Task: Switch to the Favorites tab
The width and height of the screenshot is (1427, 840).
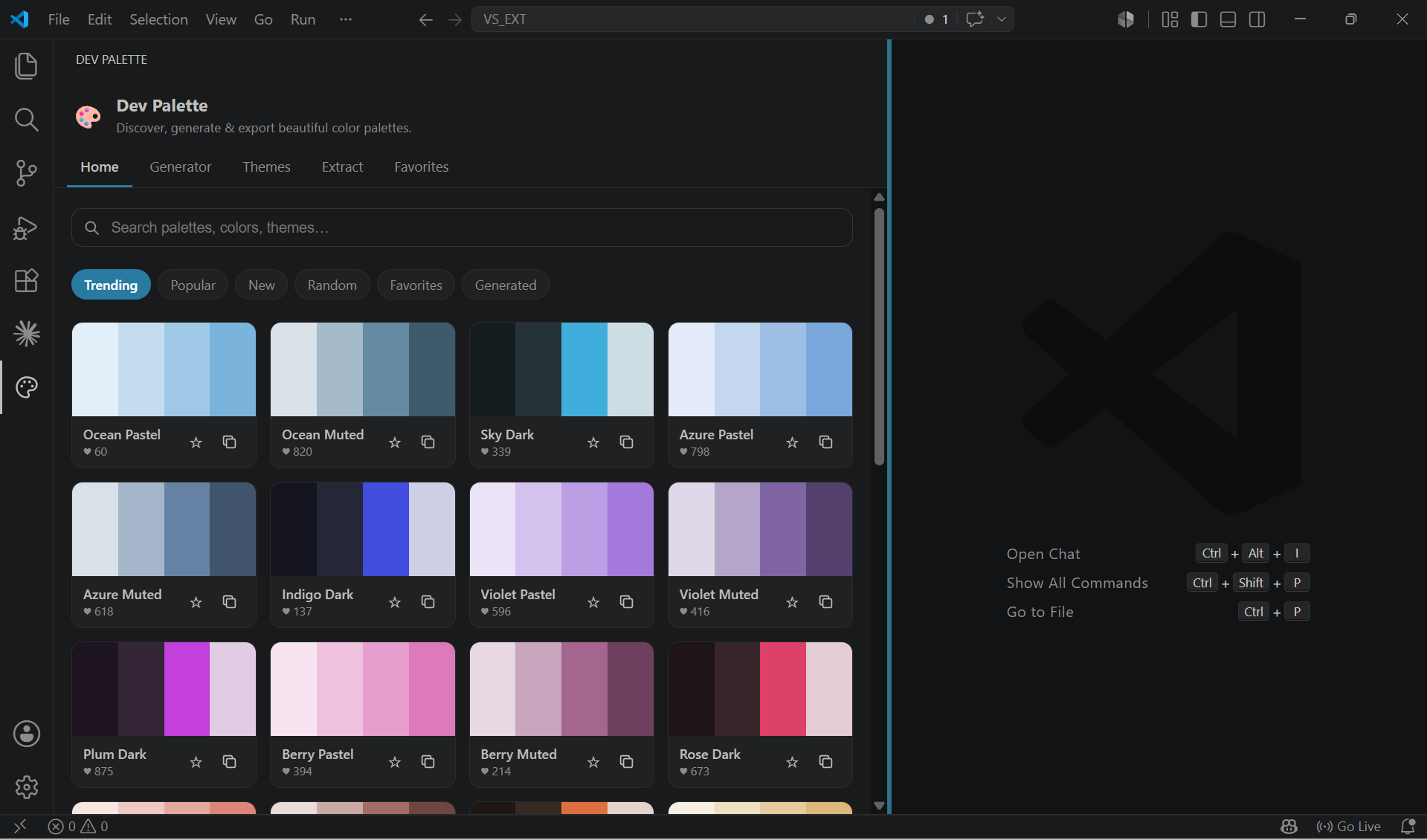Action: click(422, 167)
